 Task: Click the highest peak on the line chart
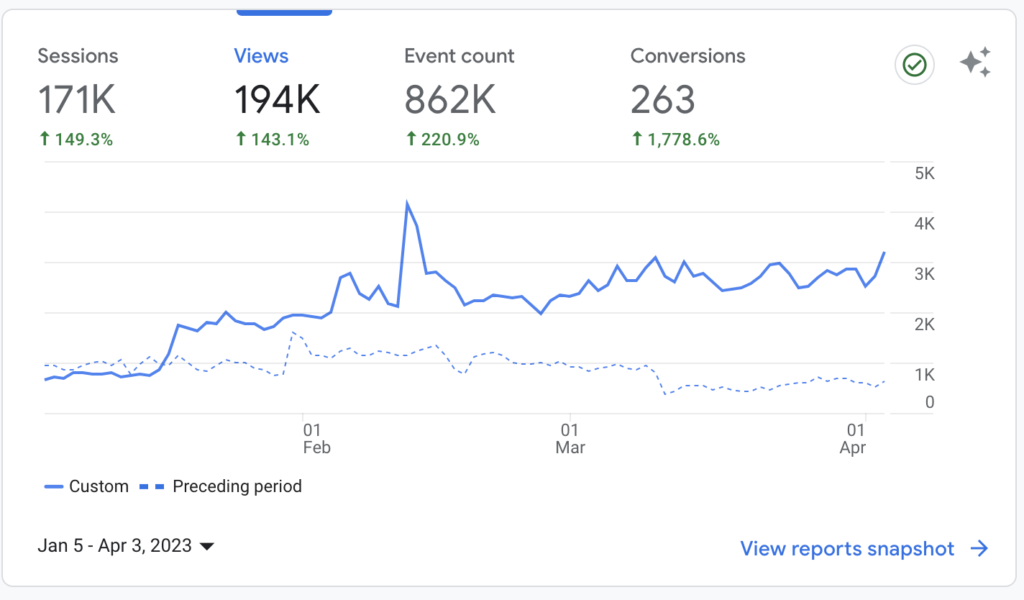click(x=407, y=203)
